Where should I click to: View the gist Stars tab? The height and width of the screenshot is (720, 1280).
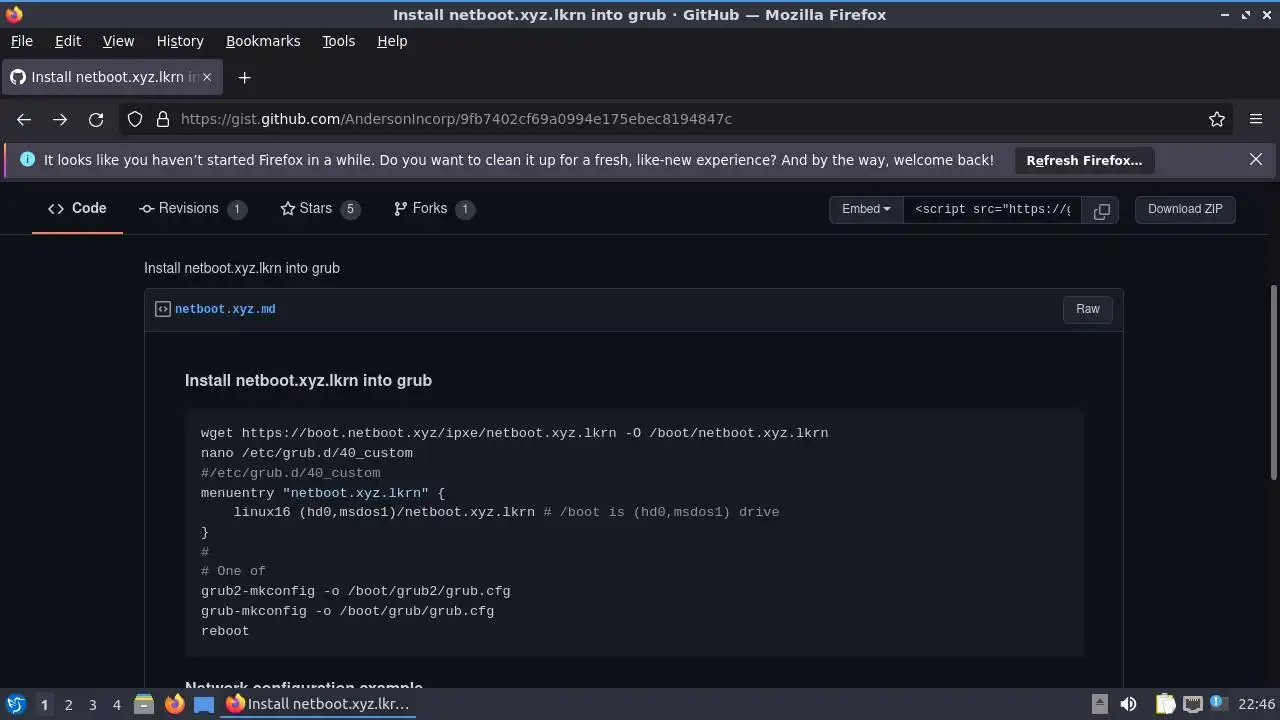pos(320,208)
